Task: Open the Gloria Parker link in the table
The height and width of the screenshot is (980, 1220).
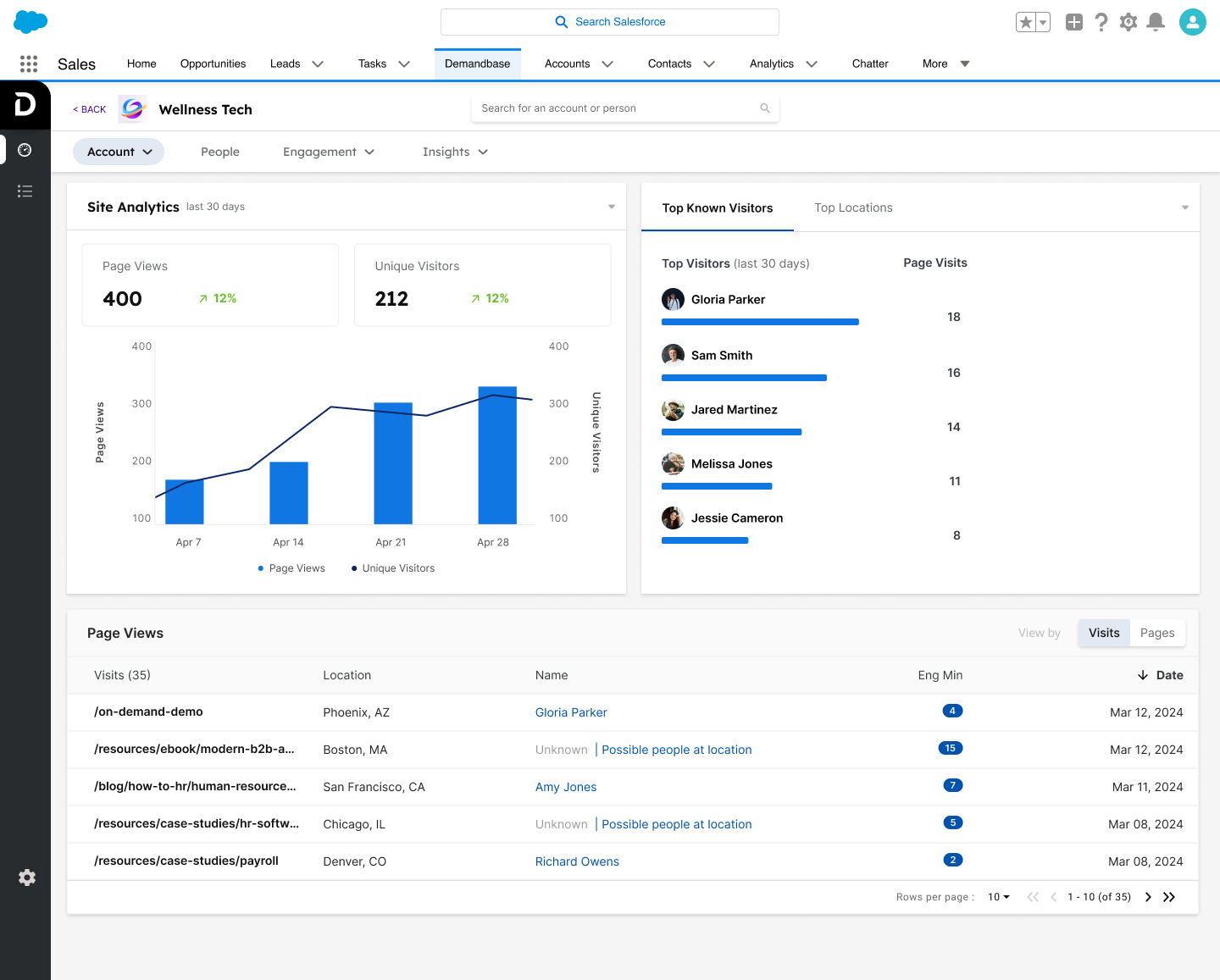Action: (571, 712)
